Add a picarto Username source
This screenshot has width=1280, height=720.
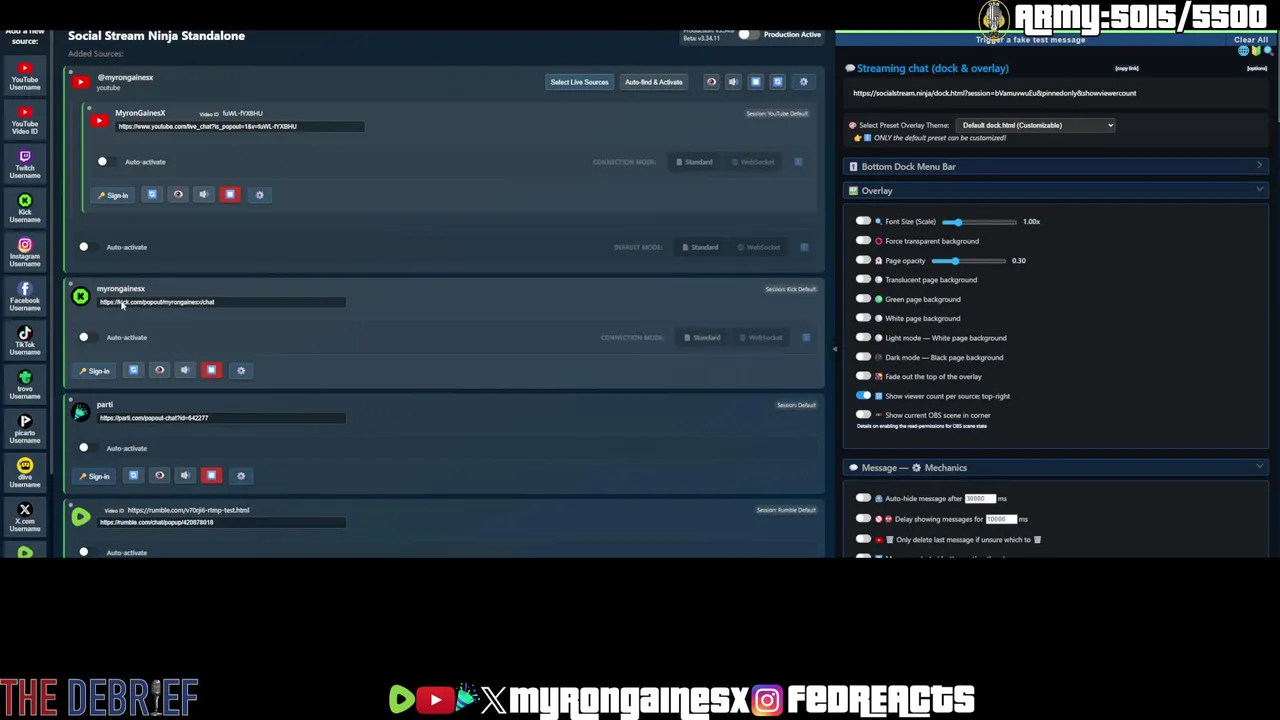coord(25,430)
